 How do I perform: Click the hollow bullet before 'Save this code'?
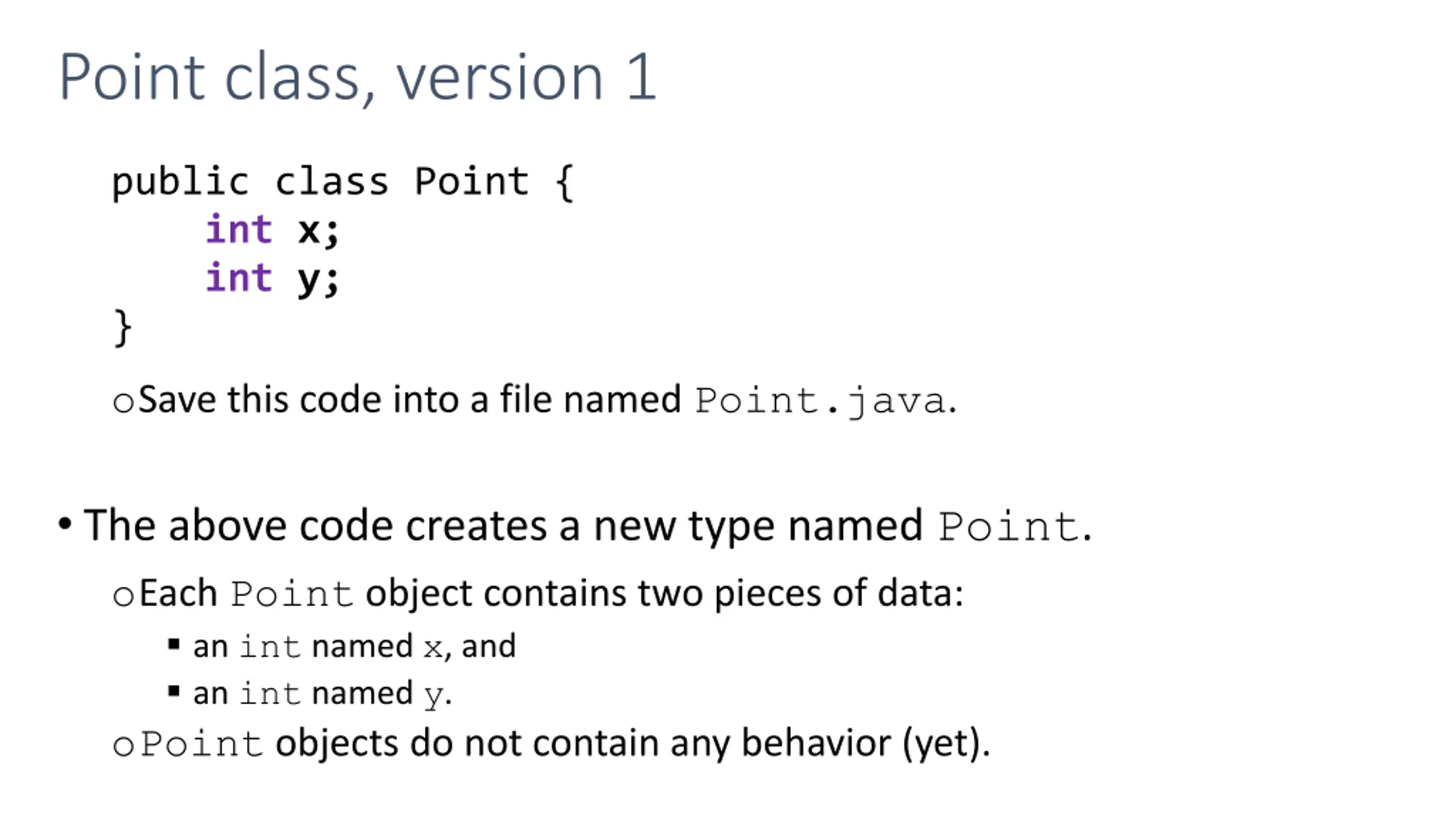coord(123,403)
